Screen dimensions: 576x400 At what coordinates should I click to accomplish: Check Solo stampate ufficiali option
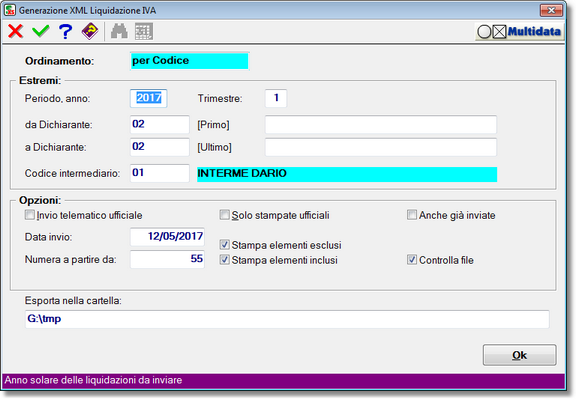click(224, 215)
